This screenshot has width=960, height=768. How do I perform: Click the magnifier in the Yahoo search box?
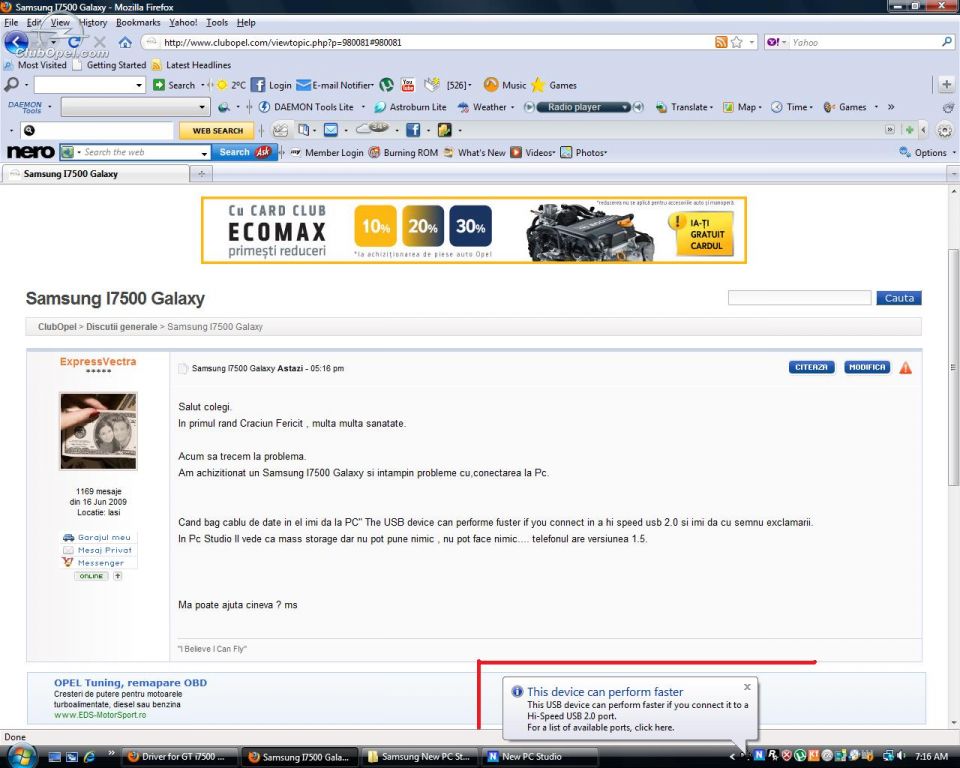[x=947, y=42]
